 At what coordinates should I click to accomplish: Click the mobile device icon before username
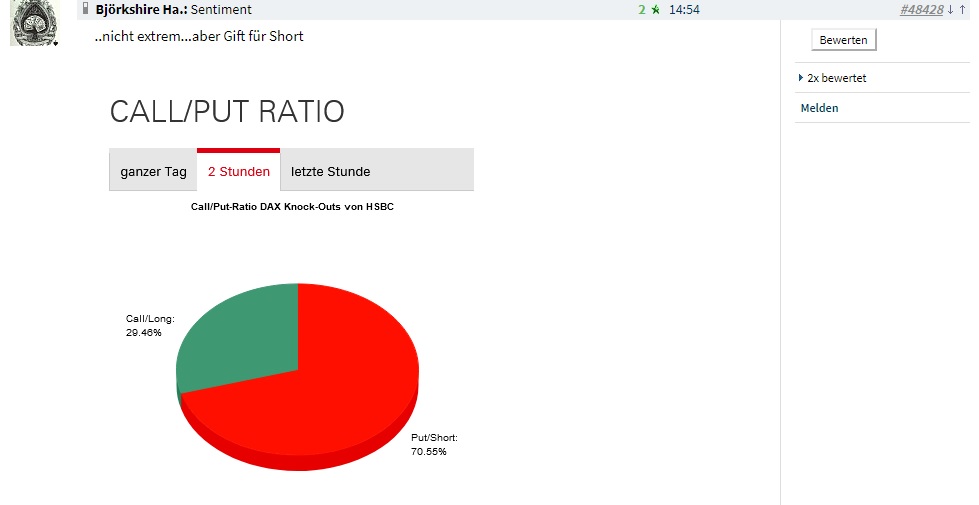pyautogui.click(x=86, y=9)
